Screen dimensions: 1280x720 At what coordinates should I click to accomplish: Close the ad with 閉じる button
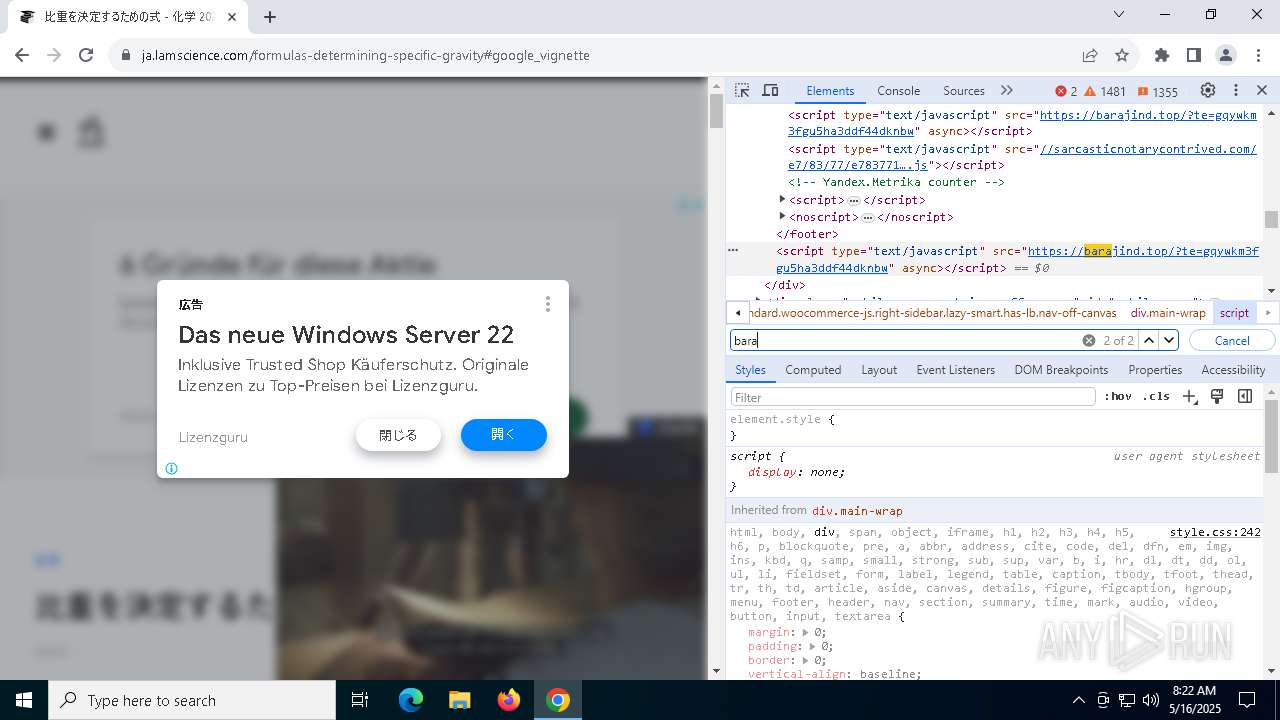coord(398,435)
